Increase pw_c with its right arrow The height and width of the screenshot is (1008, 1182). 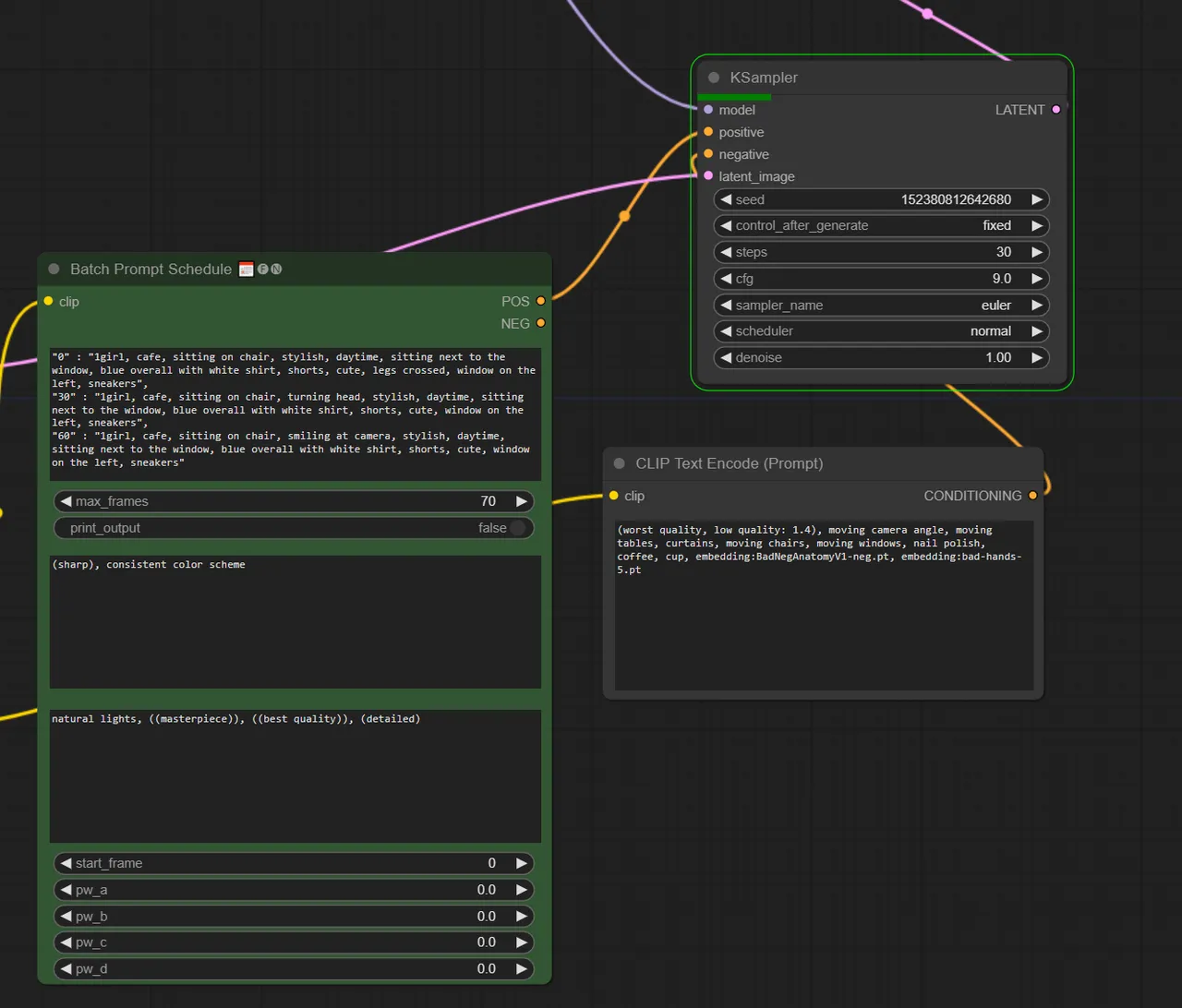[x=522, y=942]
